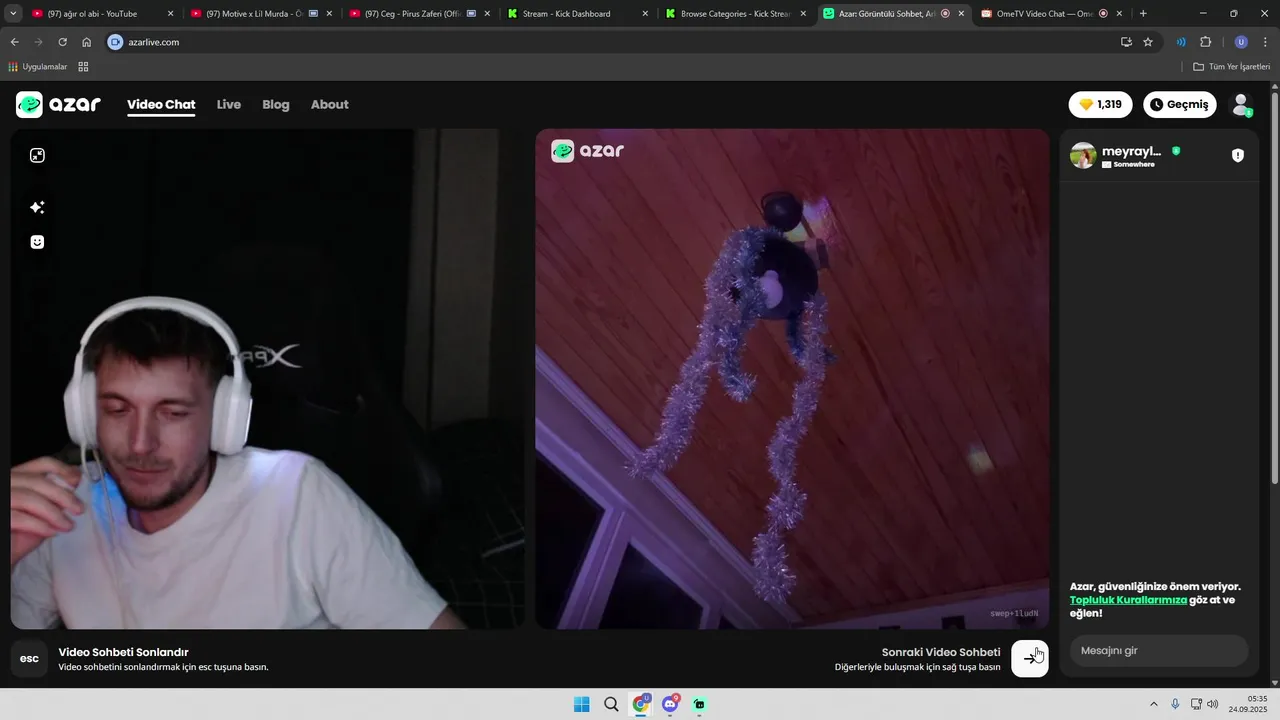
Task: Click the partner's video feed
Action: [792, 379]
